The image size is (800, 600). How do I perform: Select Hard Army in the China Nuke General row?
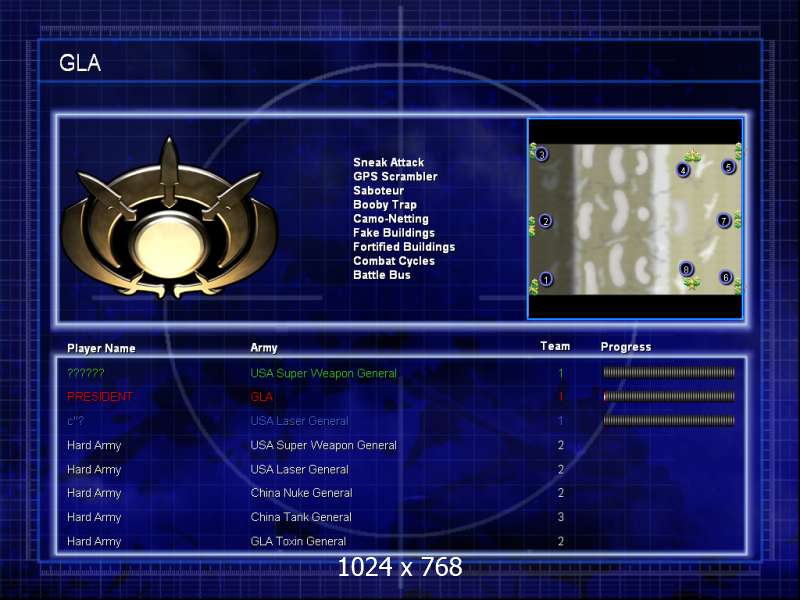click(94, 493)
